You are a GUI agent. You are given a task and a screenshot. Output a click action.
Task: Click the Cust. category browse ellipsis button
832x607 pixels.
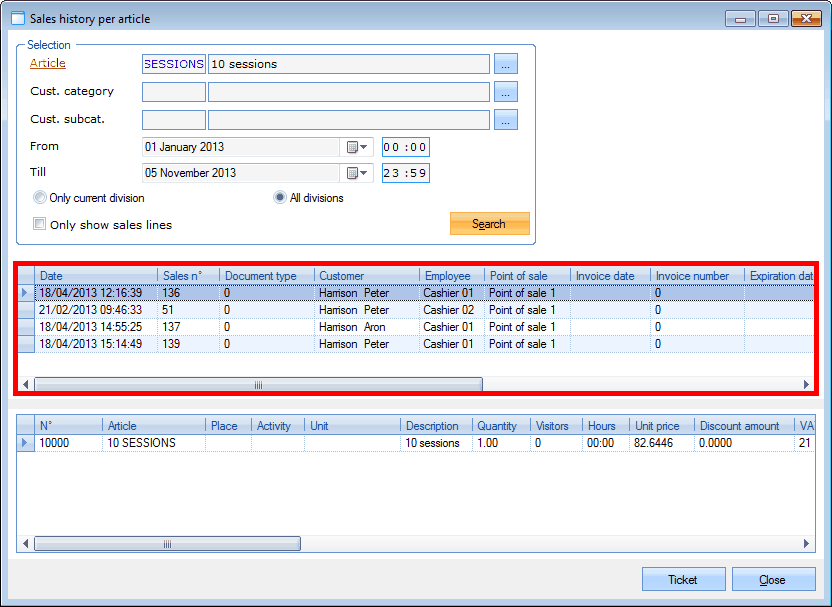click(x=507, y=92)
